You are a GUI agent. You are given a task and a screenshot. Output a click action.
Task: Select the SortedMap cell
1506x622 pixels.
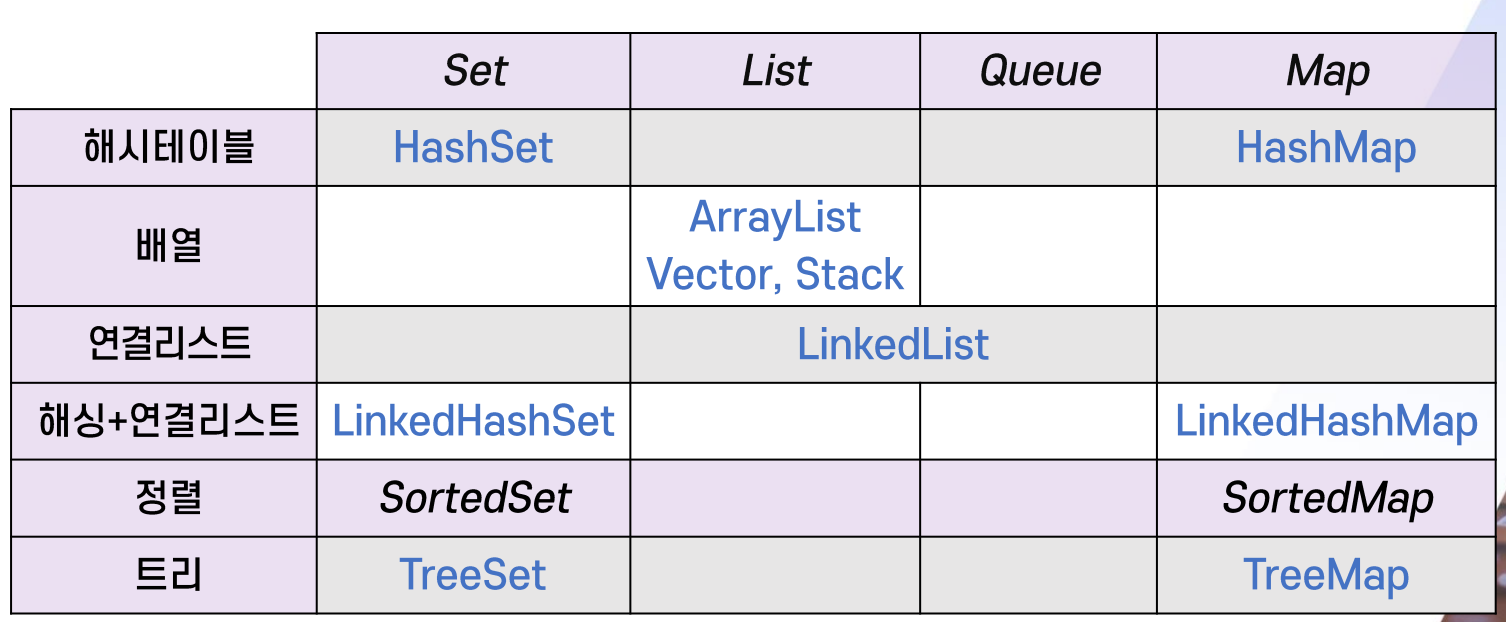(1328, 498)
